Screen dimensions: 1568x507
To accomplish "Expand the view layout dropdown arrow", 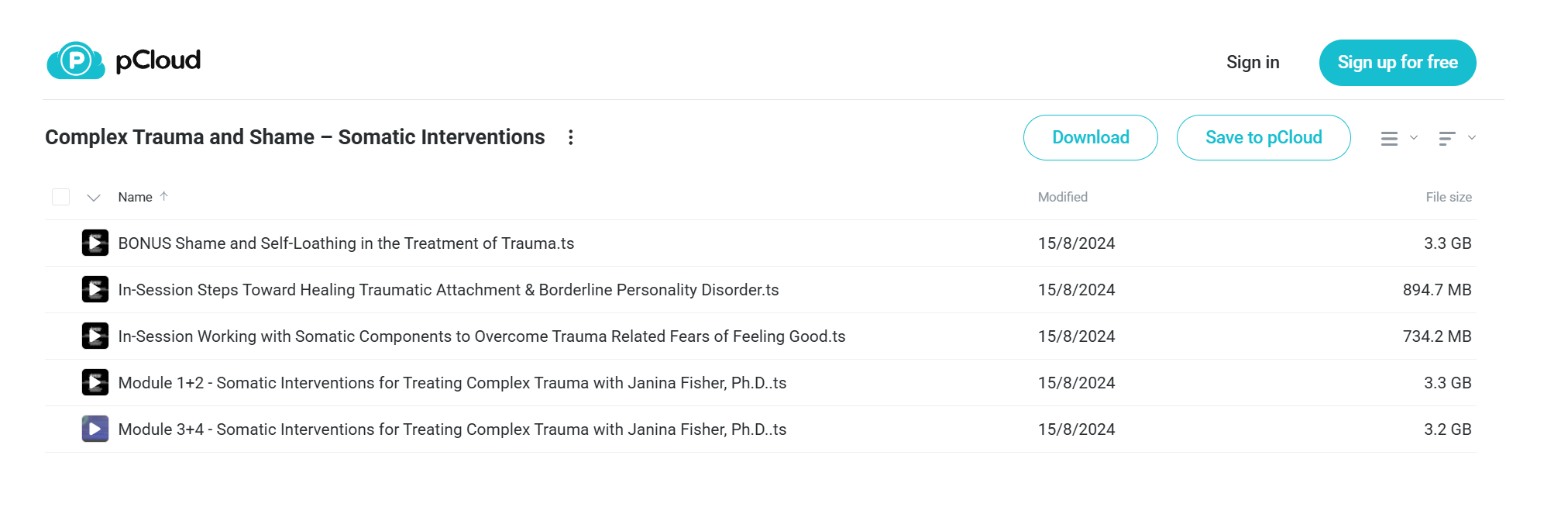I will click(1414, 137).
